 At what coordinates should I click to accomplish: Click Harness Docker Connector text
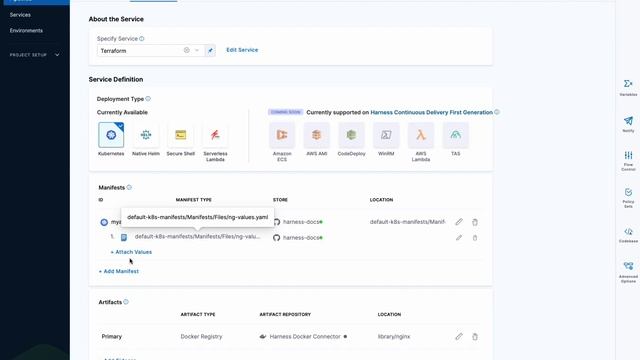(x=305, y=336)
